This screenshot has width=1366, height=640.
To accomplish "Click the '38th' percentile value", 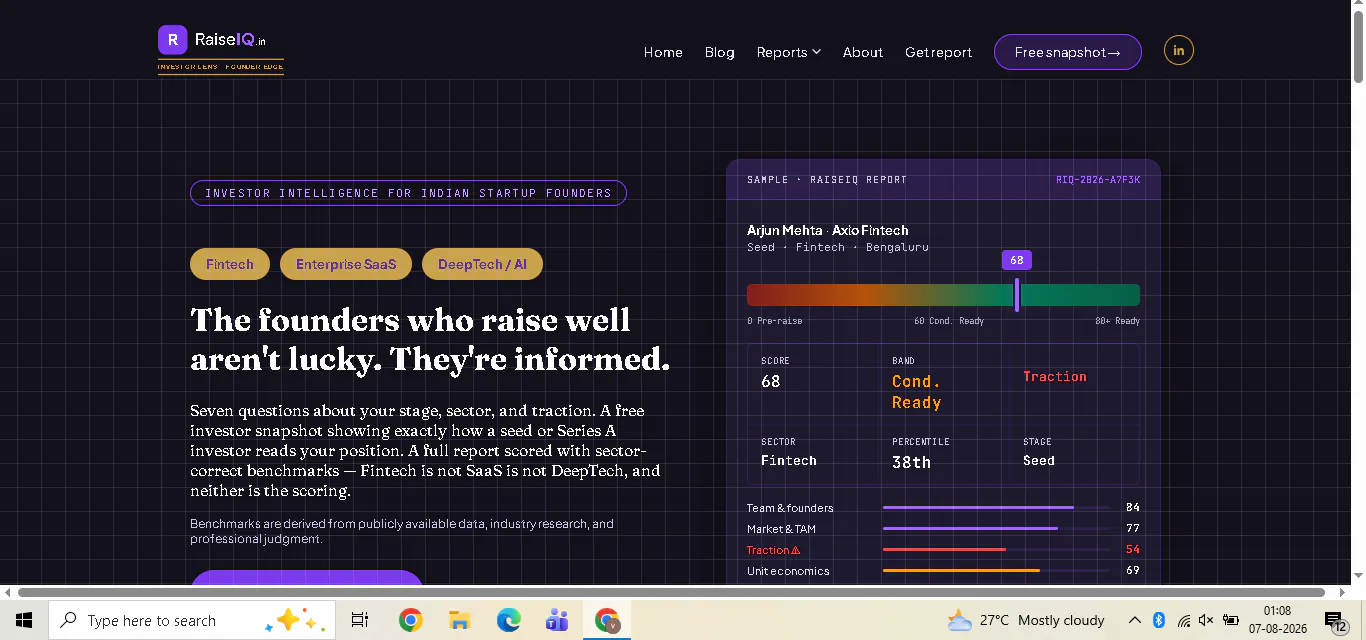I will pyautogui.click(x=911, y=462).
